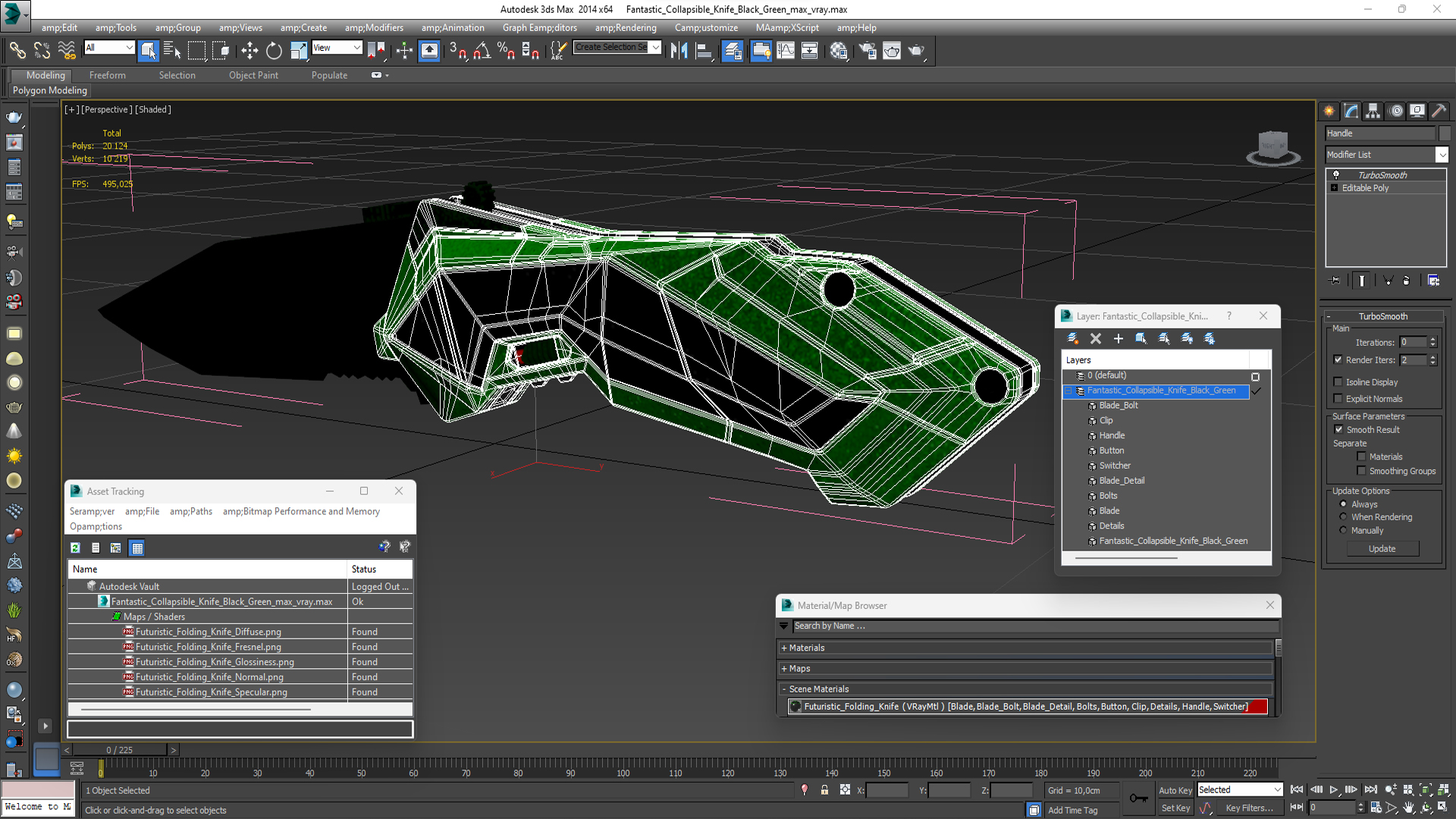Image resolution: width=1456 pixels, height=819 pixels.
Task: Open the amp;Animation menu
Action: click(x=453, y=27)
